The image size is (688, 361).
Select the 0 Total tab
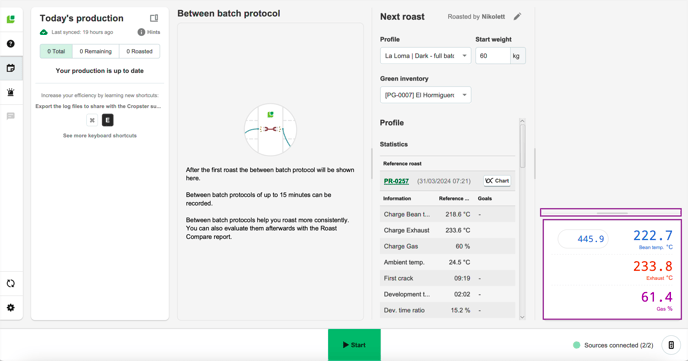56,51
